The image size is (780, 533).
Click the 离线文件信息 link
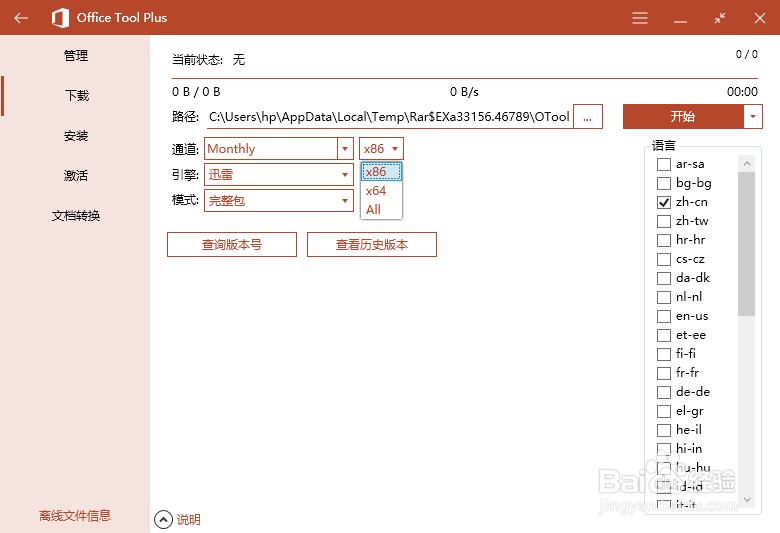point(75,516)
